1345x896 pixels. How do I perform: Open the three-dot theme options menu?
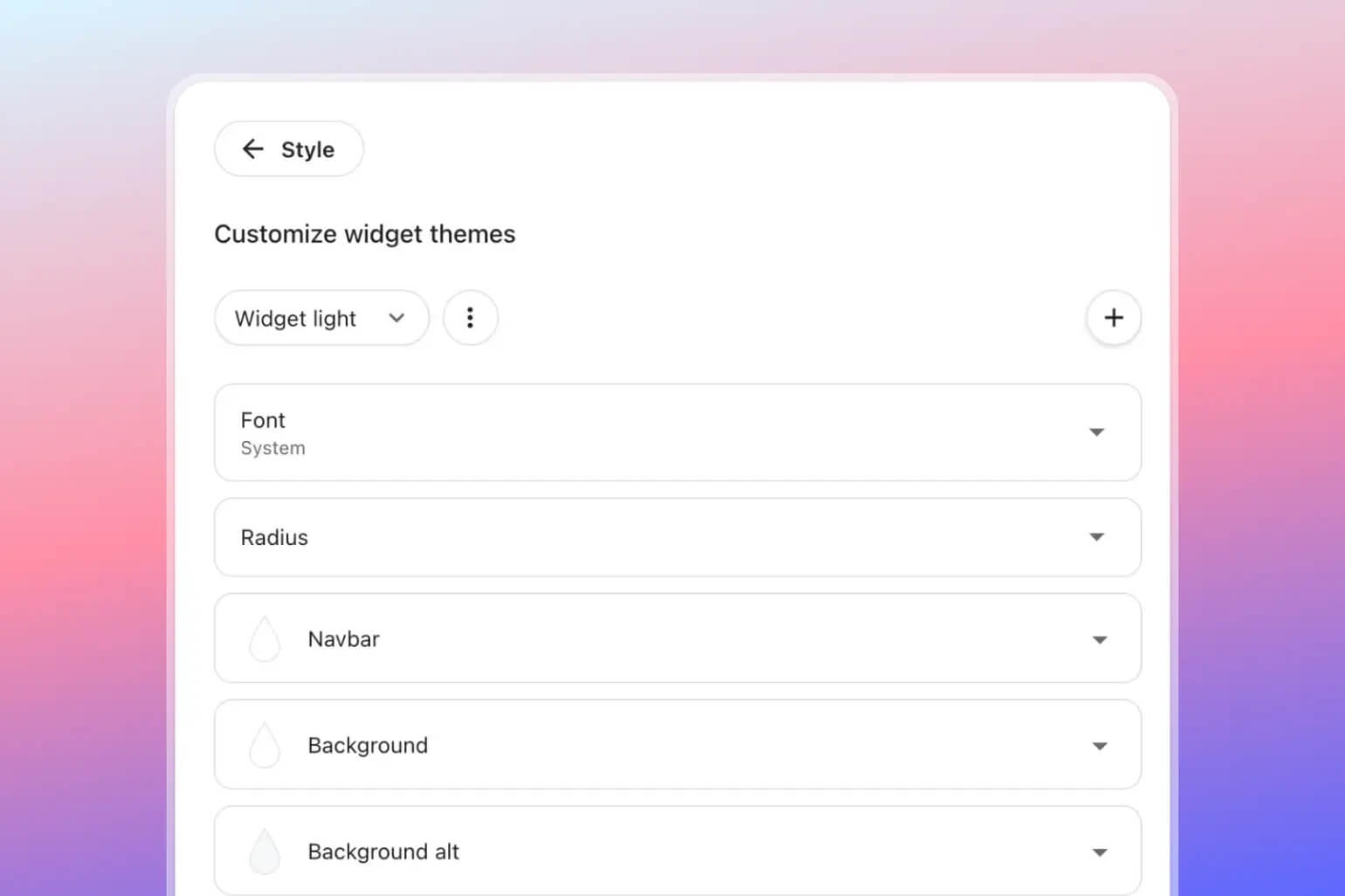pyautogui.click(x=470, y=318)
